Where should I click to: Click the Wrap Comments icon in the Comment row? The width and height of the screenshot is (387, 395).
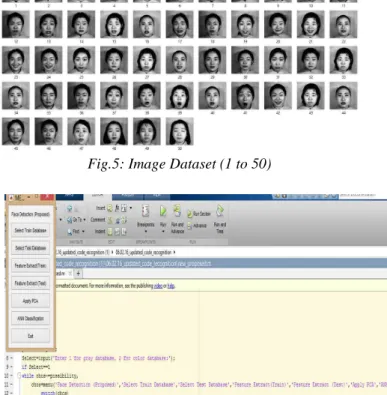[124, 220]
